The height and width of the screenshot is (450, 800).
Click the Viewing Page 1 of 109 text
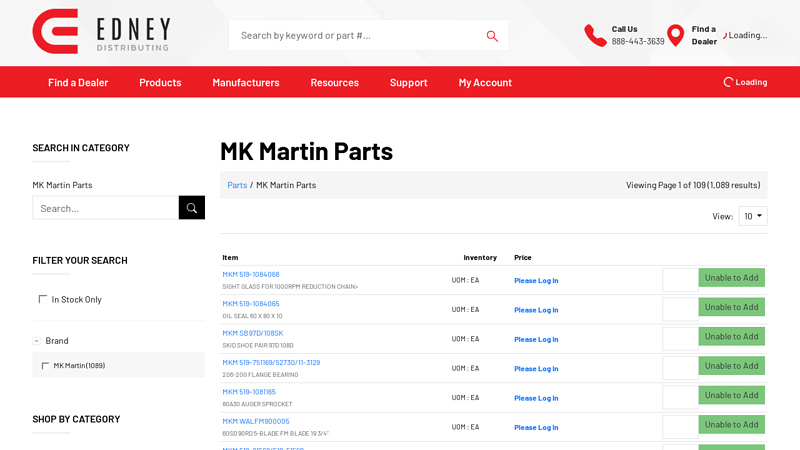693,185
